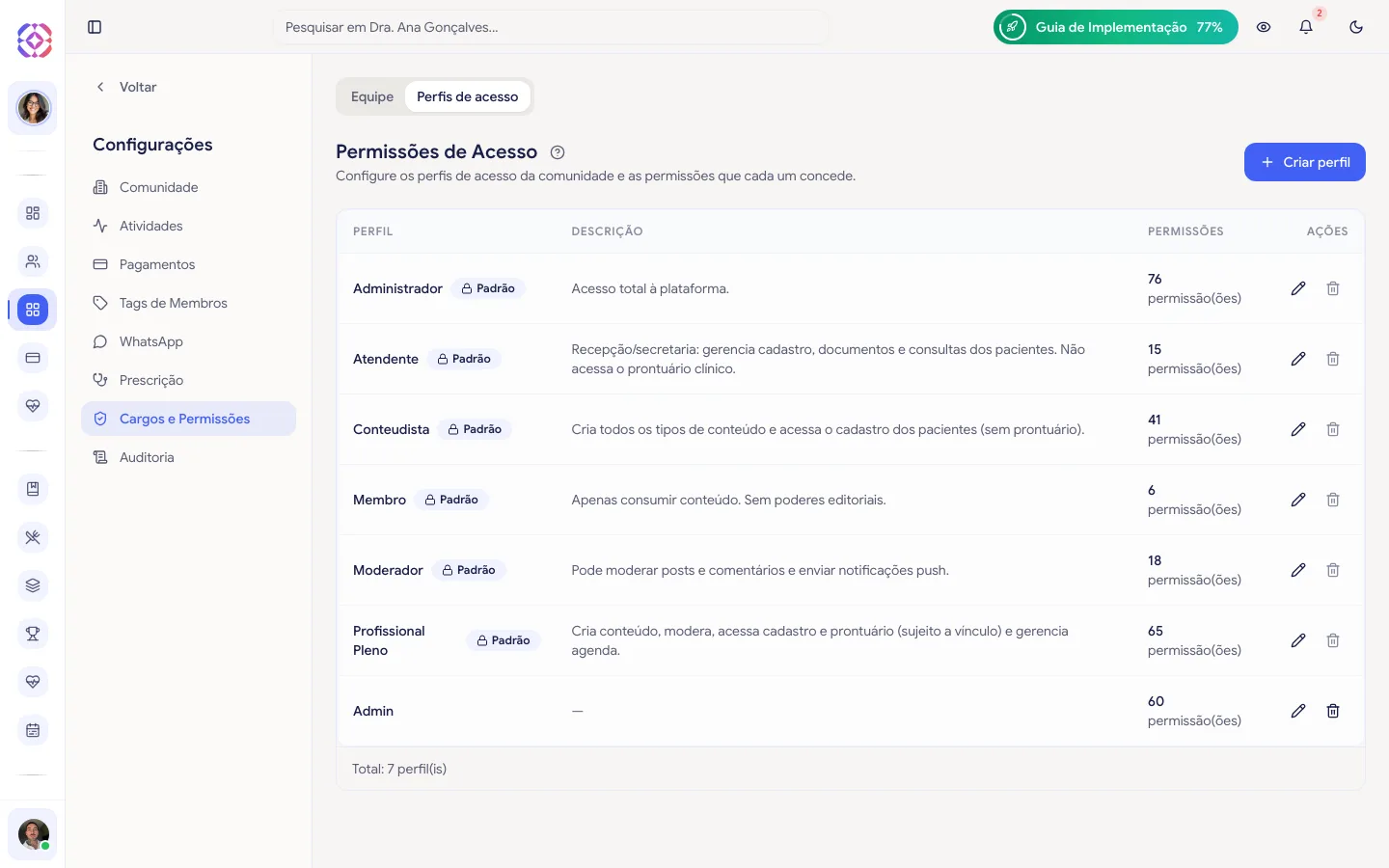Click the Moderador profile name

point(388,570)
